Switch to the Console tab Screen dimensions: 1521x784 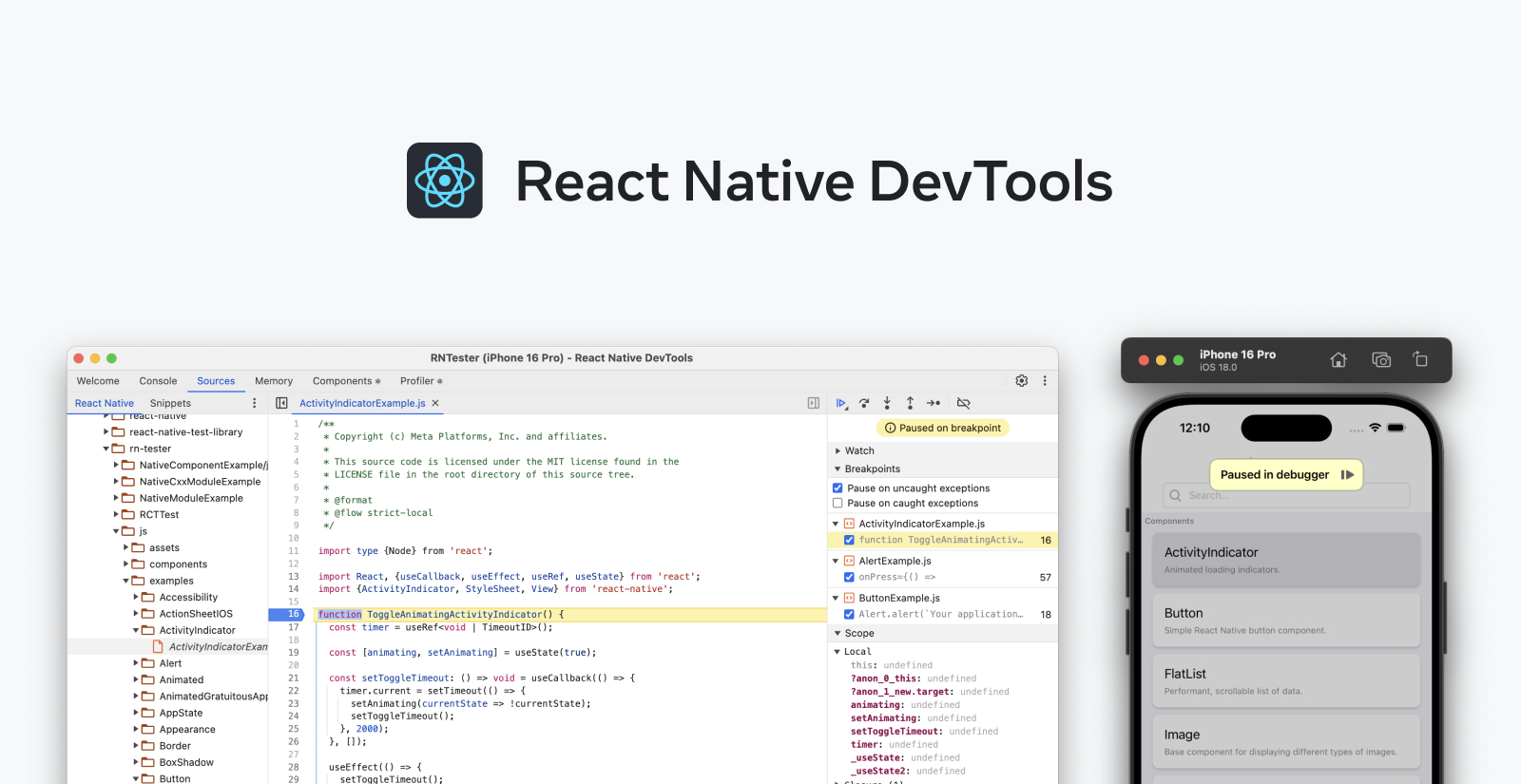(x=158, y=381)
